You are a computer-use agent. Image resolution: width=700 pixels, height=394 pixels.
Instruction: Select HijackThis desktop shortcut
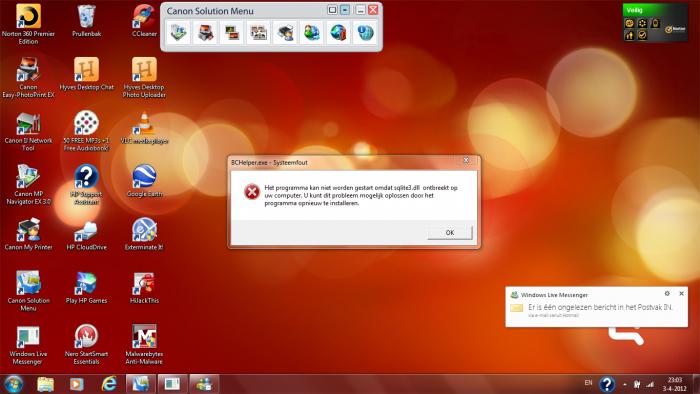coord(144,287)
